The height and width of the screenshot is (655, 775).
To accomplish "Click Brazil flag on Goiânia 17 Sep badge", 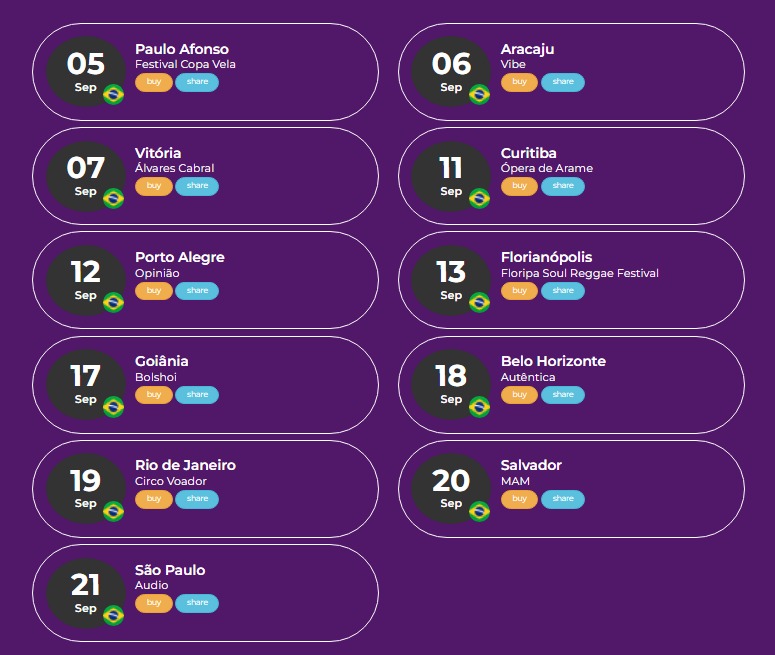I will [x=113, y=407].
